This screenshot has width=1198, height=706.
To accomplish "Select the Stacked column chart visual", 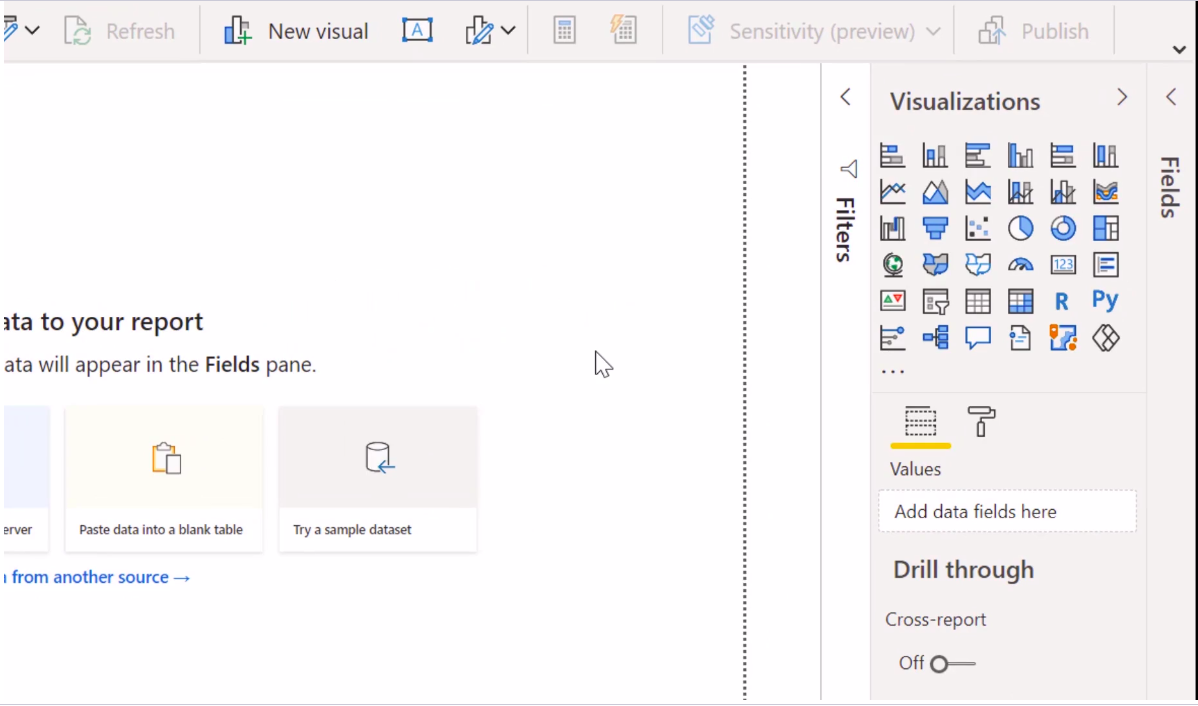I will pyautogui.click(x=935, y=156).
